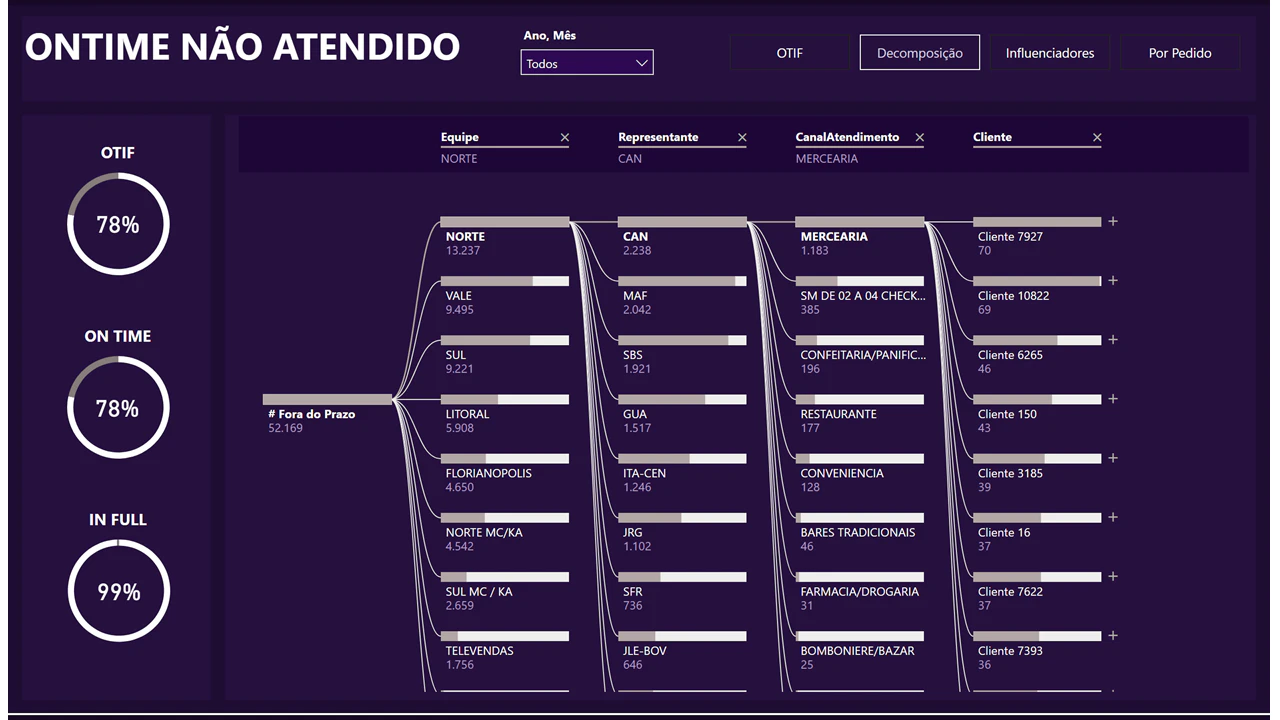Remove the Equipe level with its X
1280x720 pixels.
(x=564, y=138)
